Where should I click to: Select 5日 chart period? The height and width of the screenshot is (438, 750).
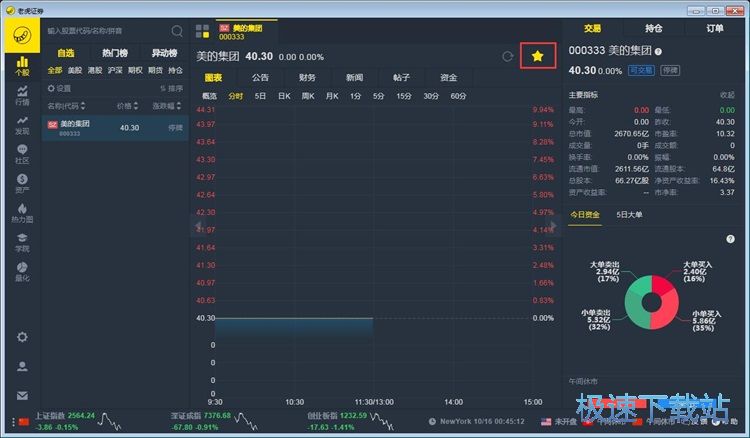coord(260,96)
